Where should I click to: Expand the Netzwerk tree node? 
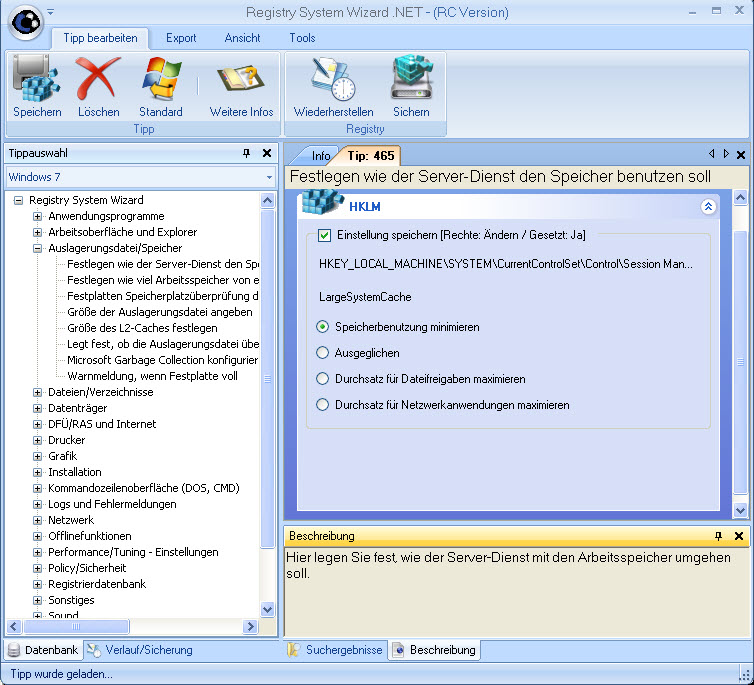pyautogui.click(x=37, y=520)
